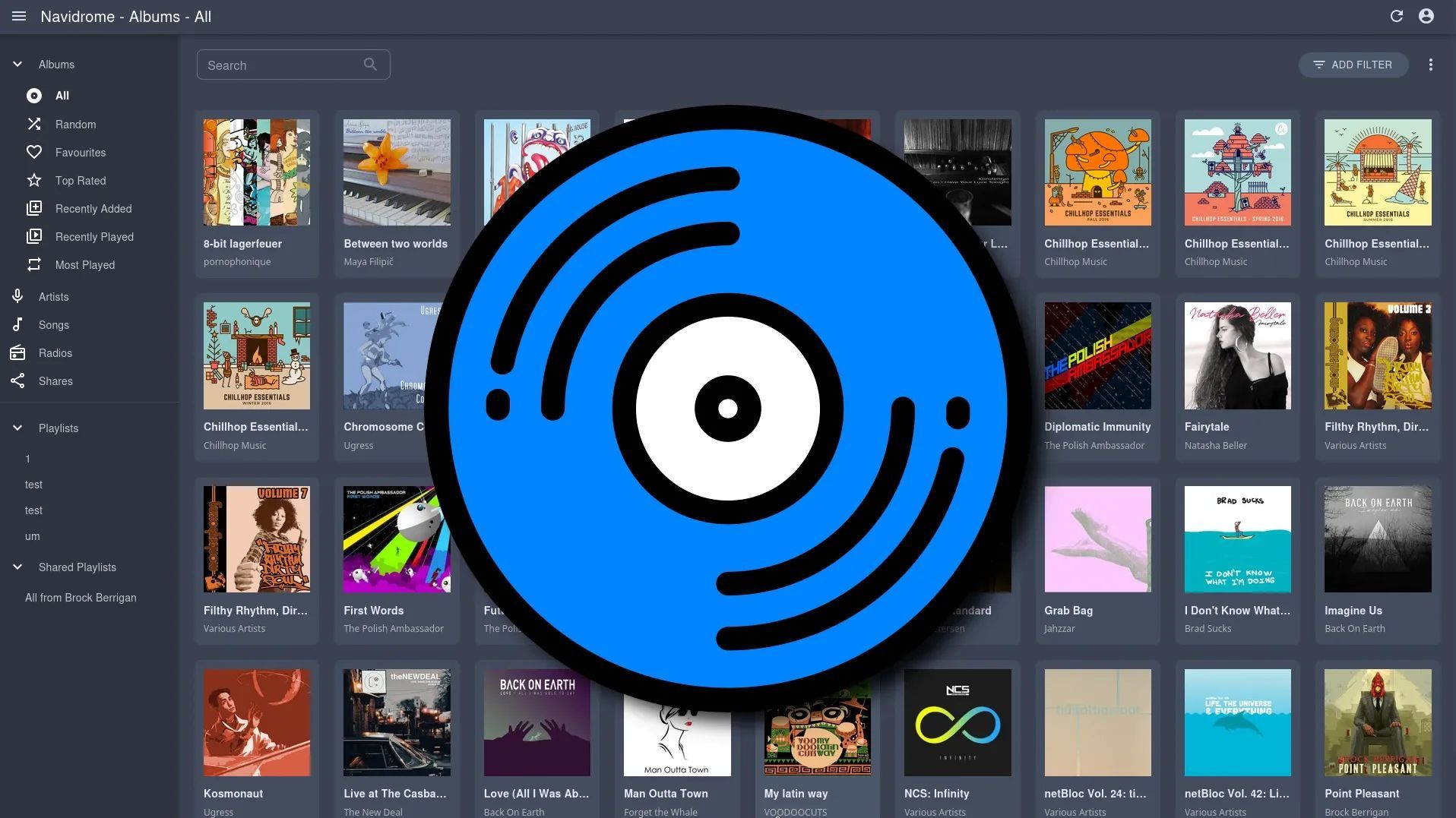Click the ADD FILTER button
This screenshot has width=1456, height=818.
point(1353,65)
